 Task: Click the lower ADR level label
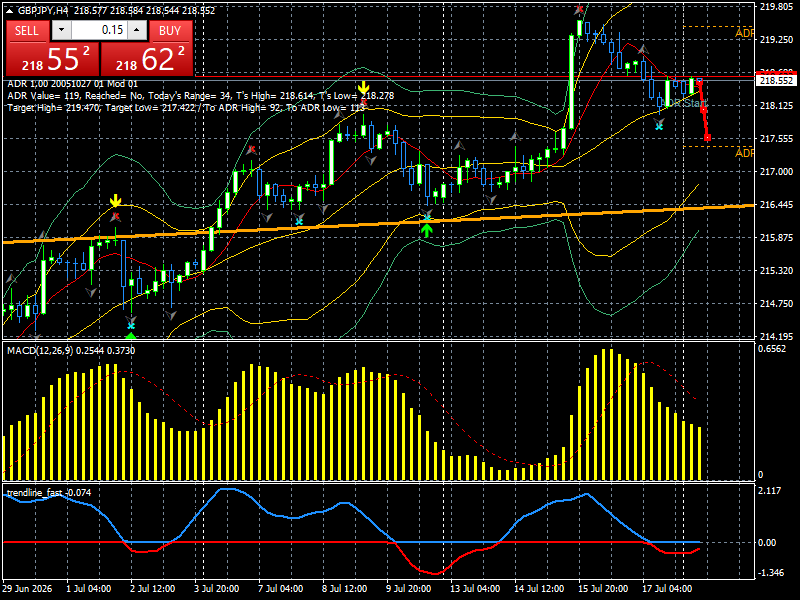coord(744,153)
